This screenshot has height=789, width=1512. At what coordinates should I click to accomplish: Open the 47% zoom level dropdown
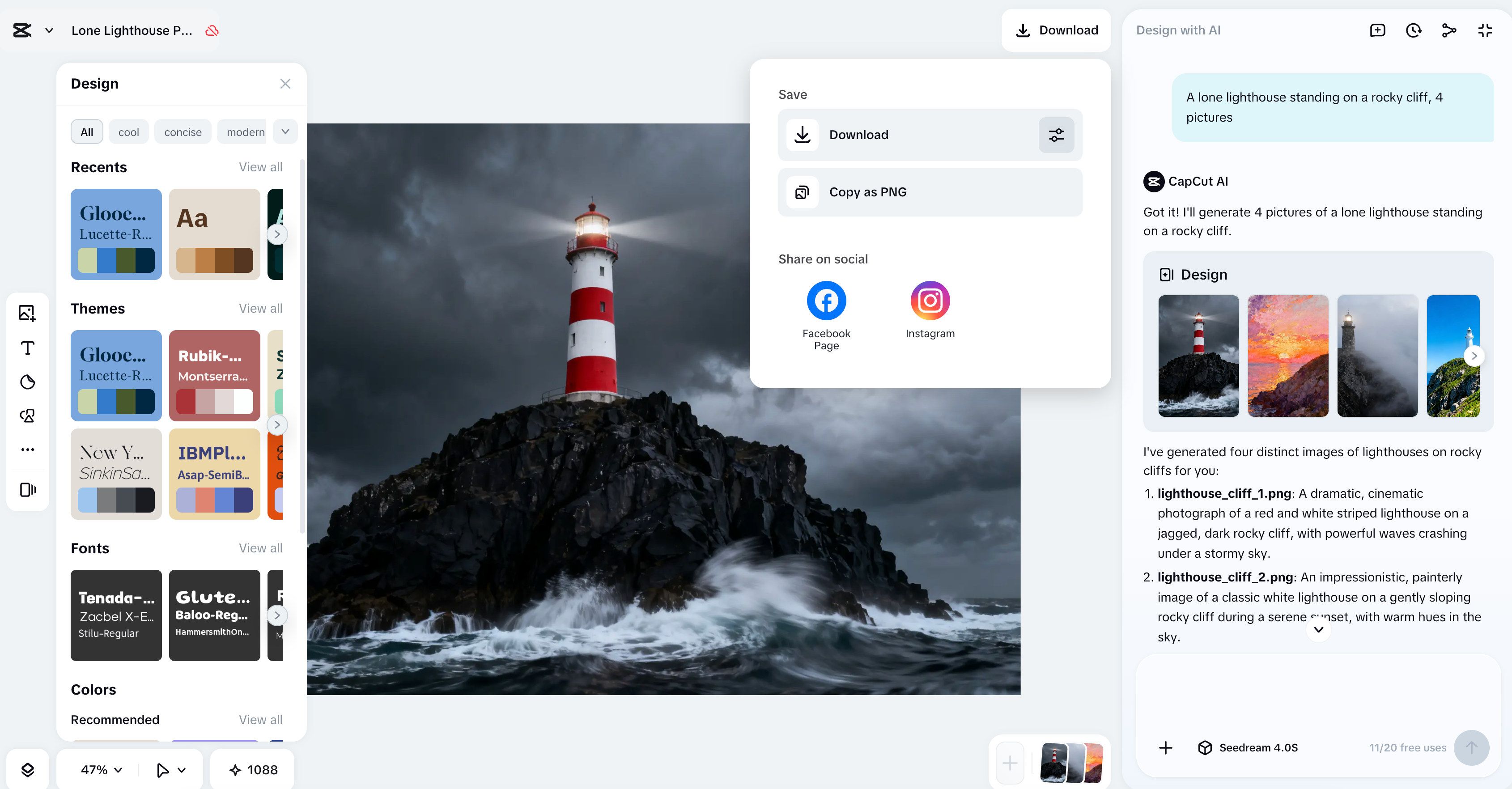coord(102,770)
